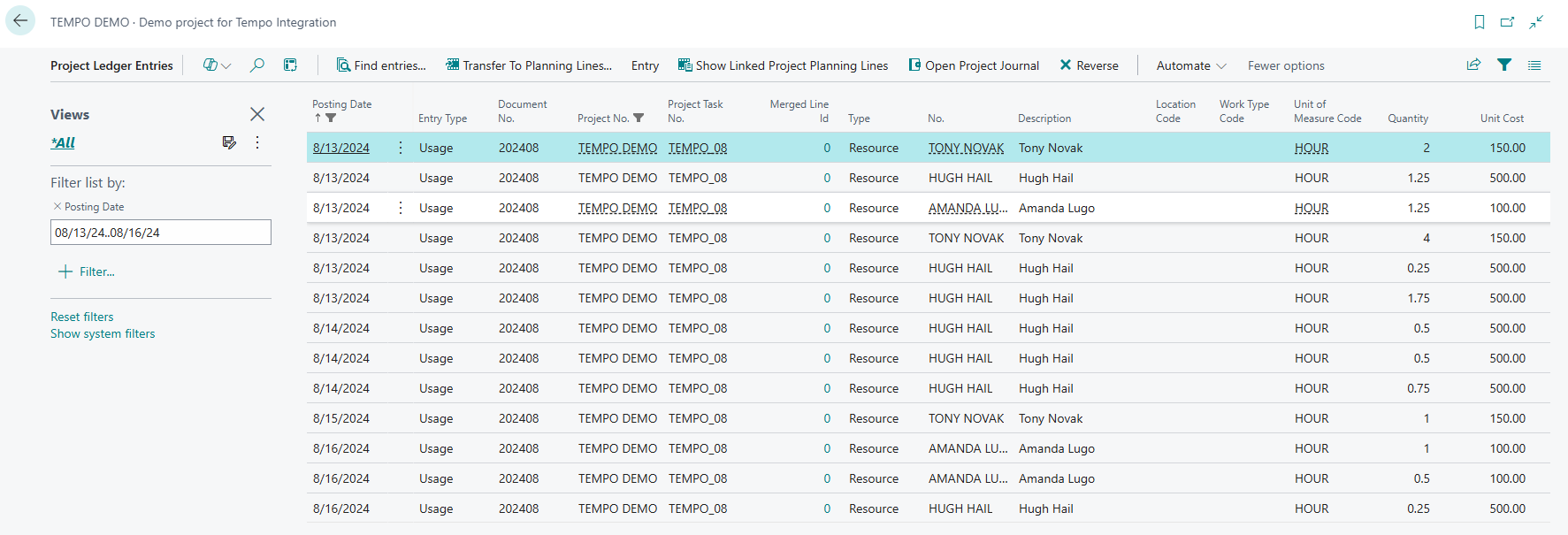1568x535 pixels.
Task: Click the share icon in the toolbar
Action: [1473, 65]
